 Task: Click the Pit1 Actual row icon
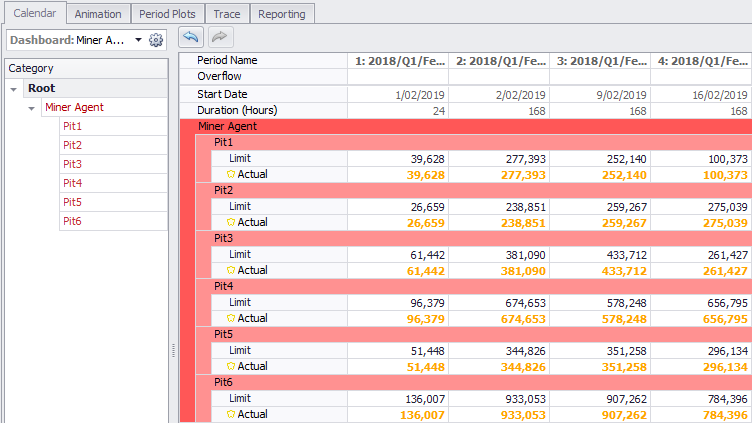[231, 174]
